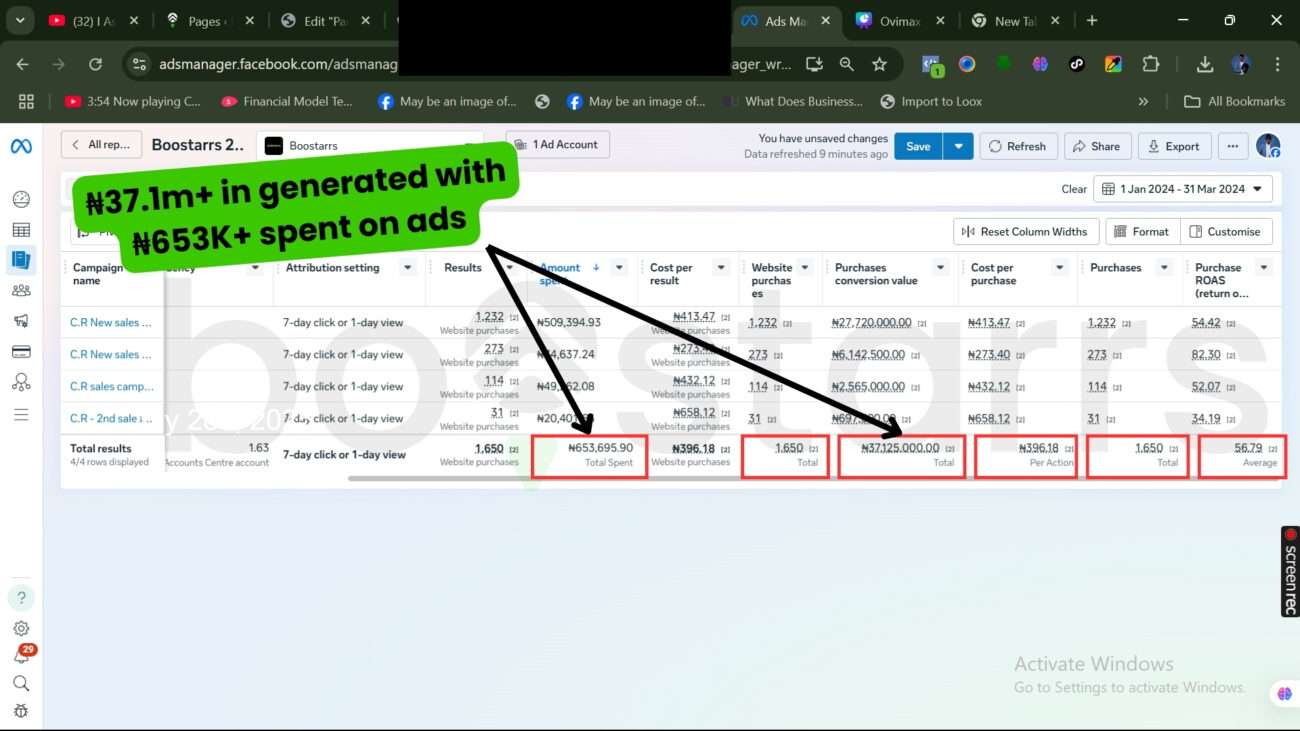1300x731 pixels.
Task: Open Account overview gauge icon in sidebar
Action: 21,199
